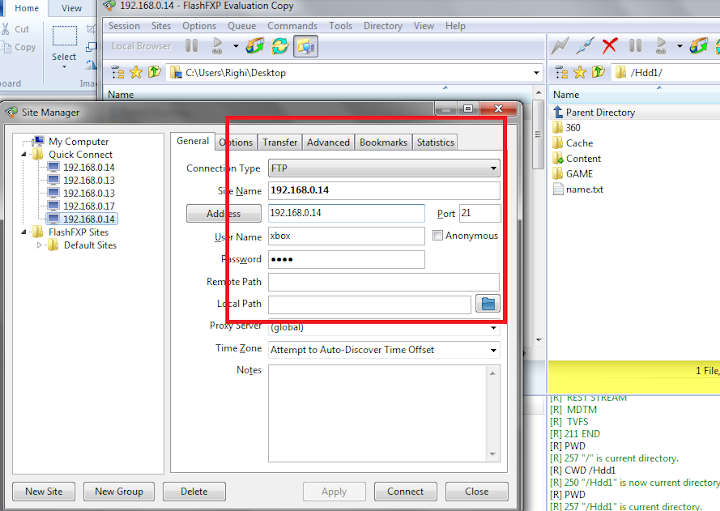Open the Queue menu
The width and height of the screenshot is (720, 511).
coord(242,26)
